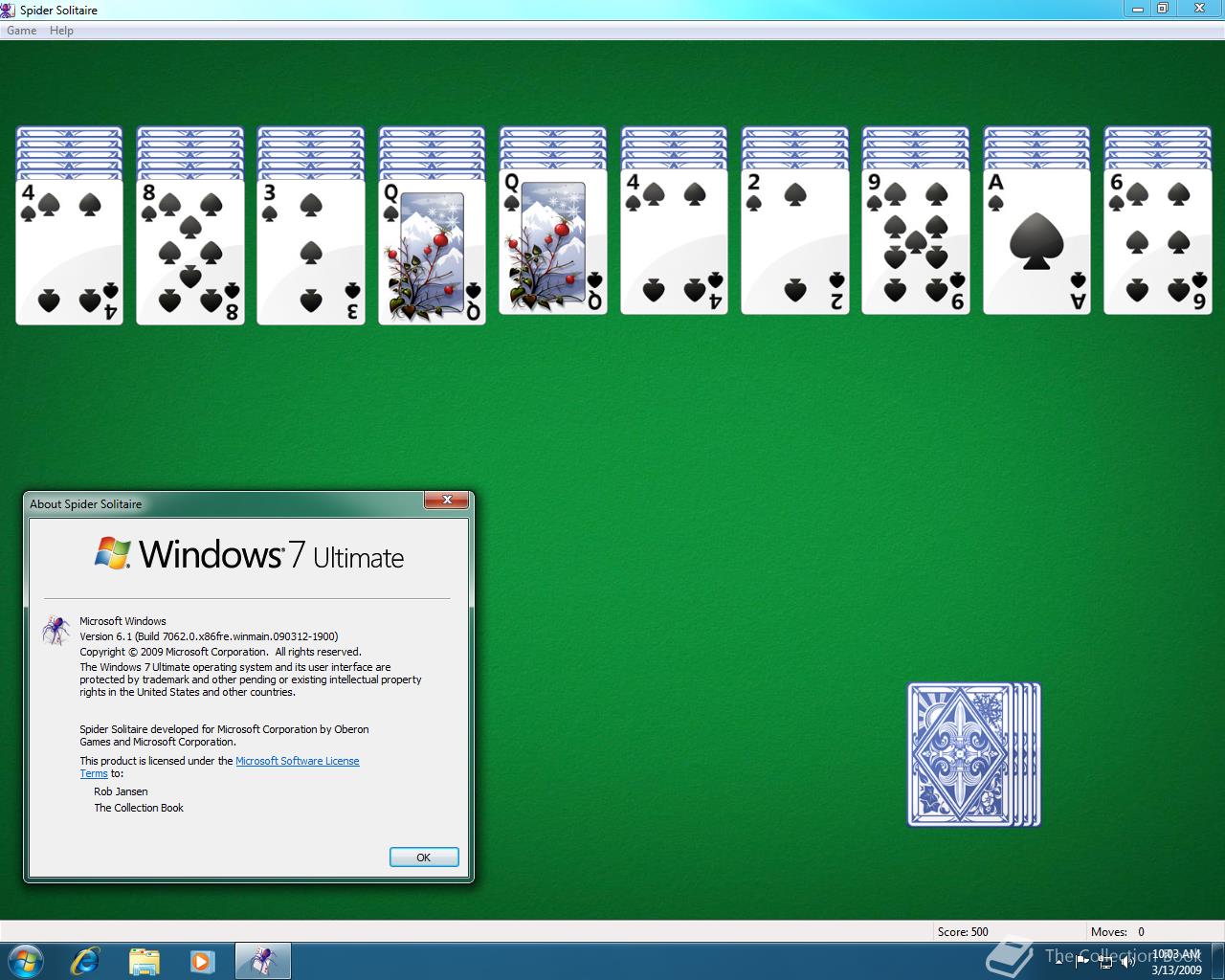Open the Microsoft Software License link
This screenshot has height=980, width=1225.
tap(298, 761)
